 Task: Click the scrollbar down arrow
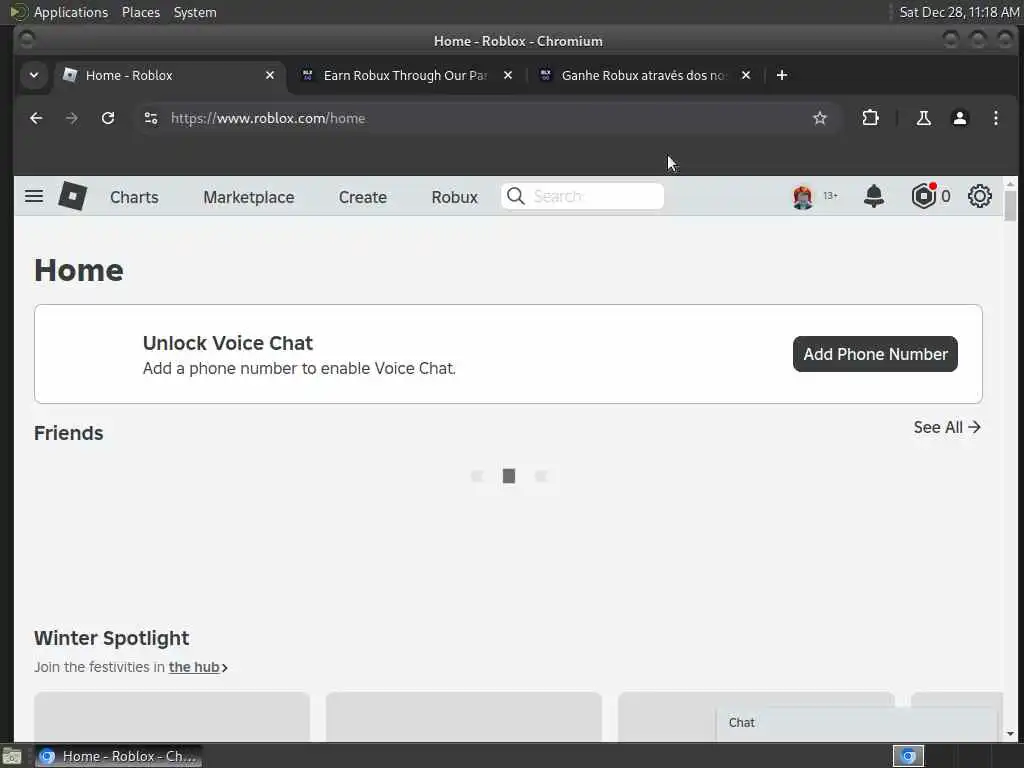pos(1010,734)
